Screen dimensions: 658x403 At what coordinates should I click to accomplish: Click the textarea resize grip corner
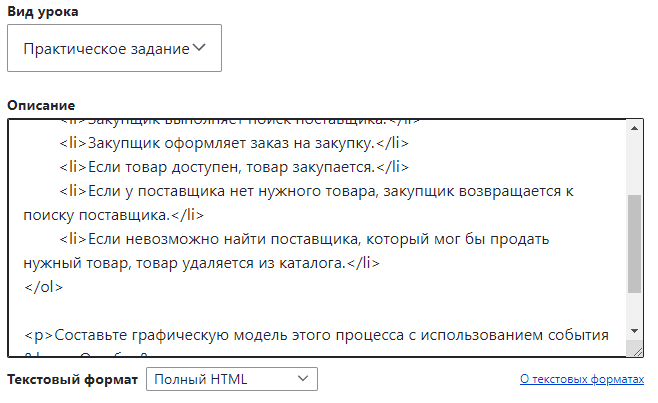click(x=637, y=351)
